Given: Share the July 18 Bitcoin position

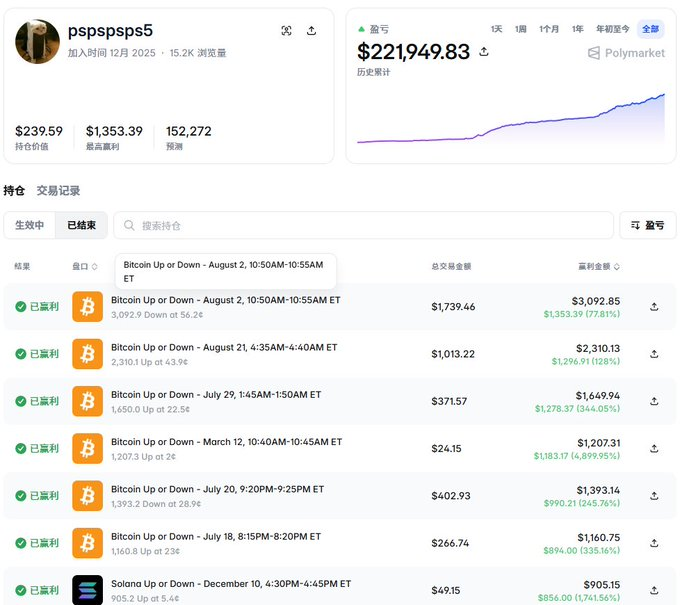Looking at the screenshot, I should [x=654, y=543].
